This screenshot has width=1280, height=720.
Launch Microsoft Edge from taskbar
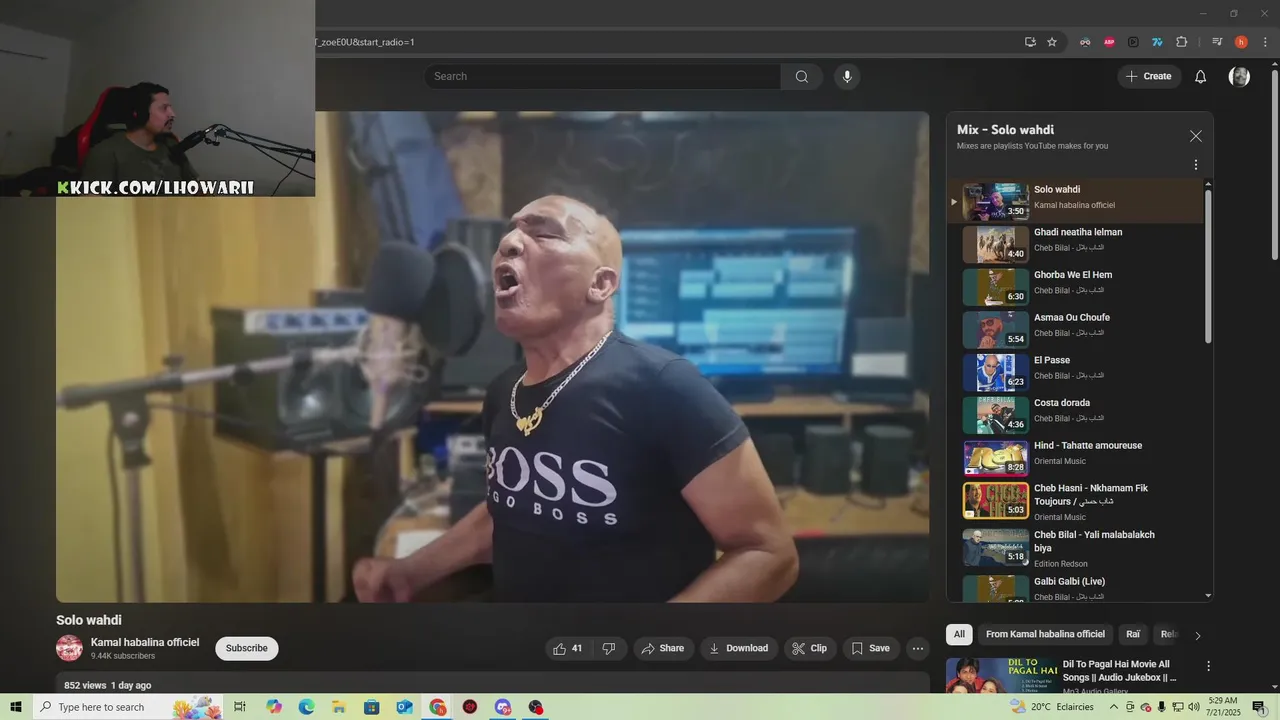[x=306, y=707]
